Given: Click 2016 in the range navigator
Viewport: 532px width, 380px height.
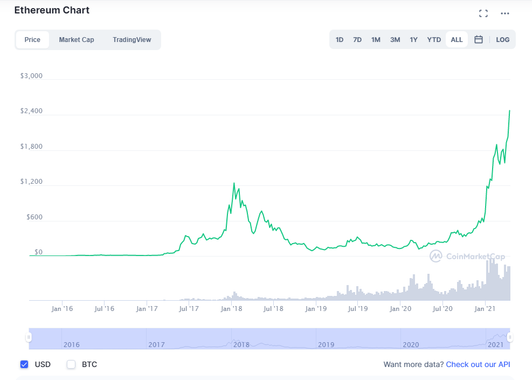Looking at the screenshot, I should pos(72,345).
